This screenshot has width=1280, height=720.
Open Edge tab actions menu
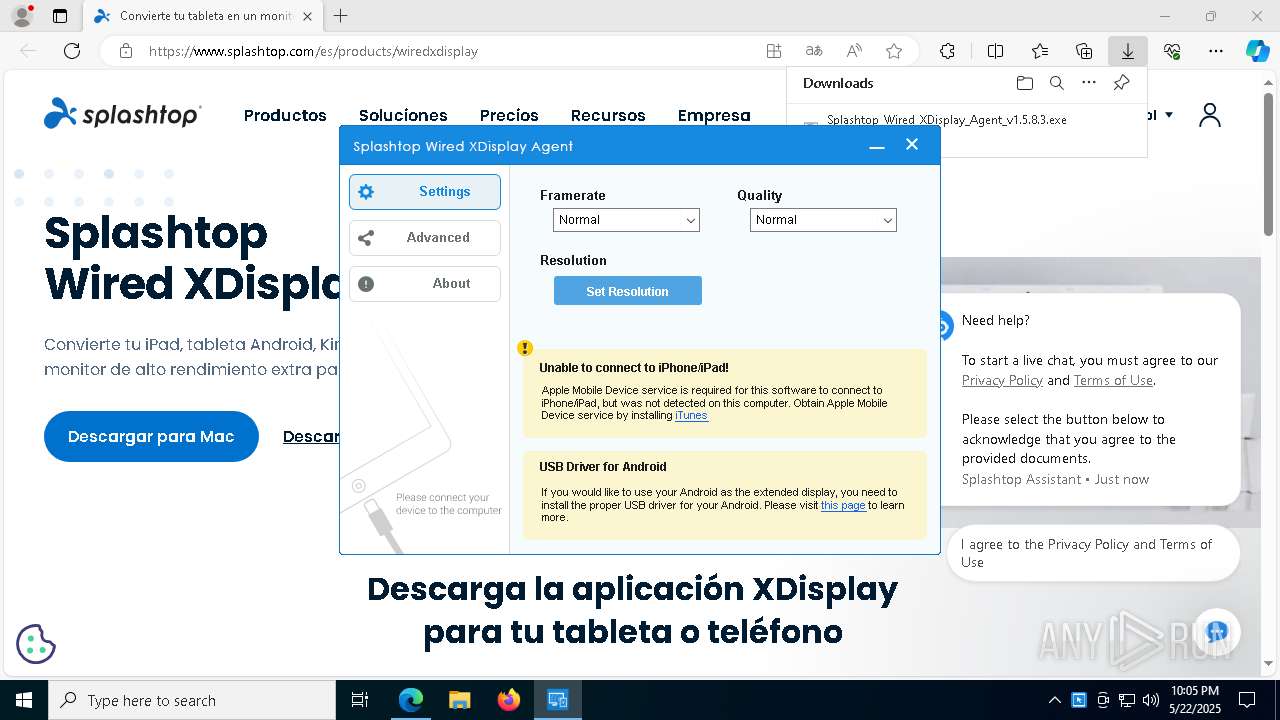pyautogui.click(x=60, y=16)
